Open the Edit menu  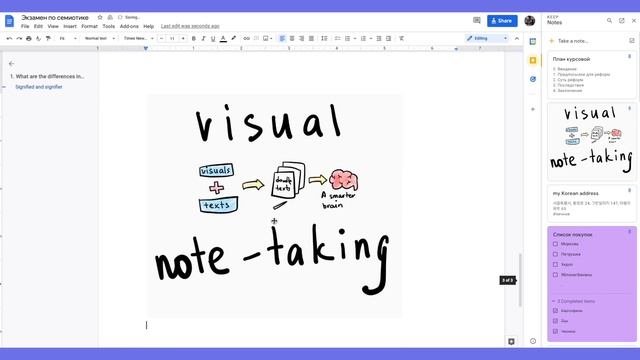[x=38, y=26]
